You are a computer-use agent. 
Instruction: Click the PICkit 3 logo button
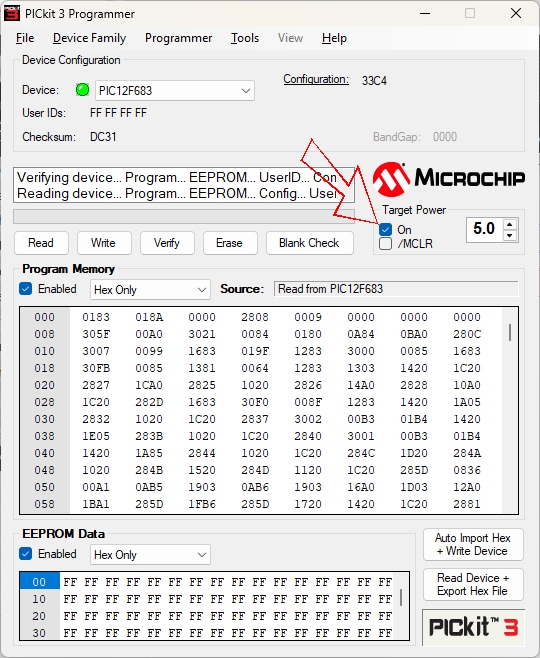tap(473, 627)
